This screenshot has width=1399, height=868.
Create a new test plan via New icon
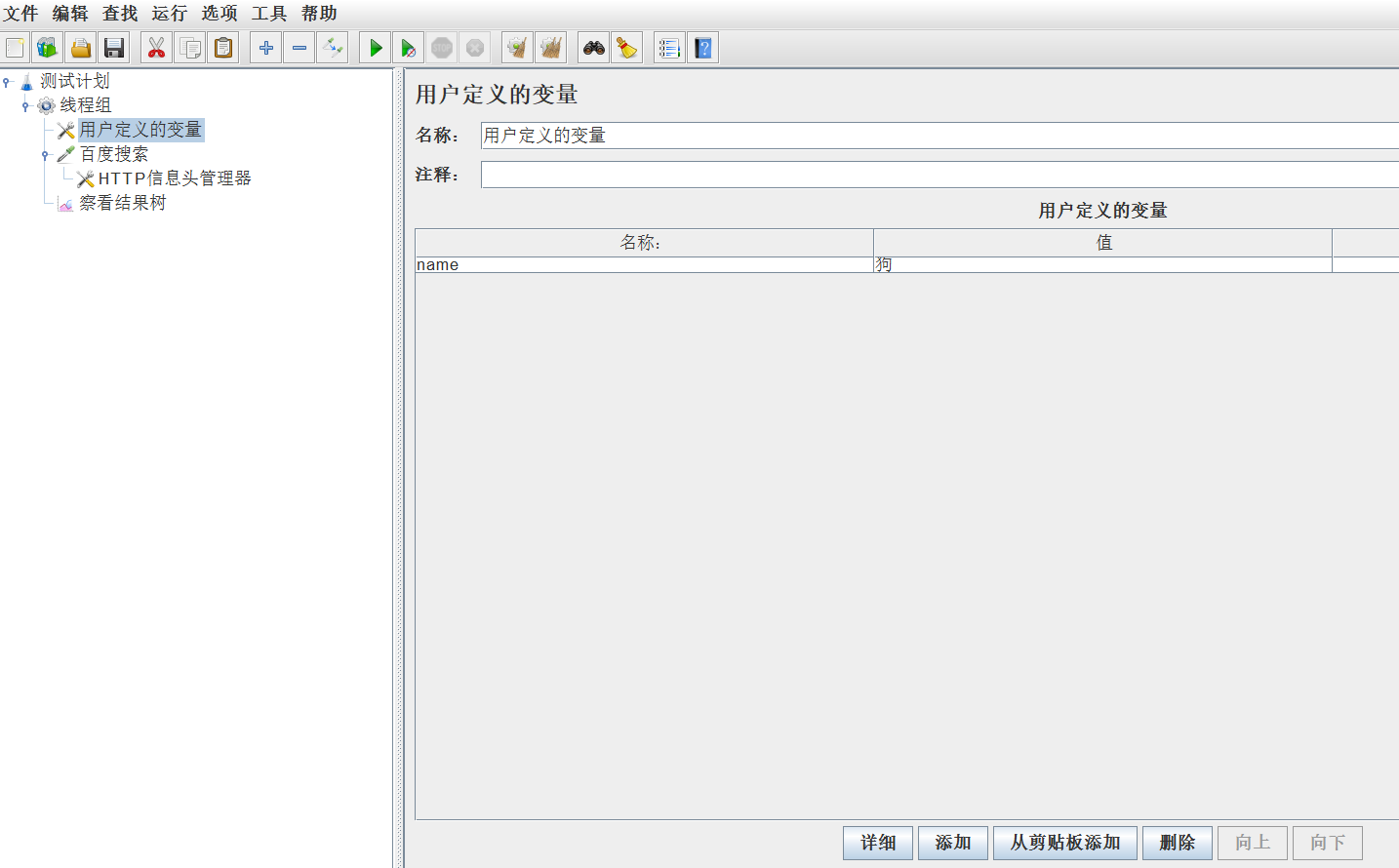click(15, 48)
